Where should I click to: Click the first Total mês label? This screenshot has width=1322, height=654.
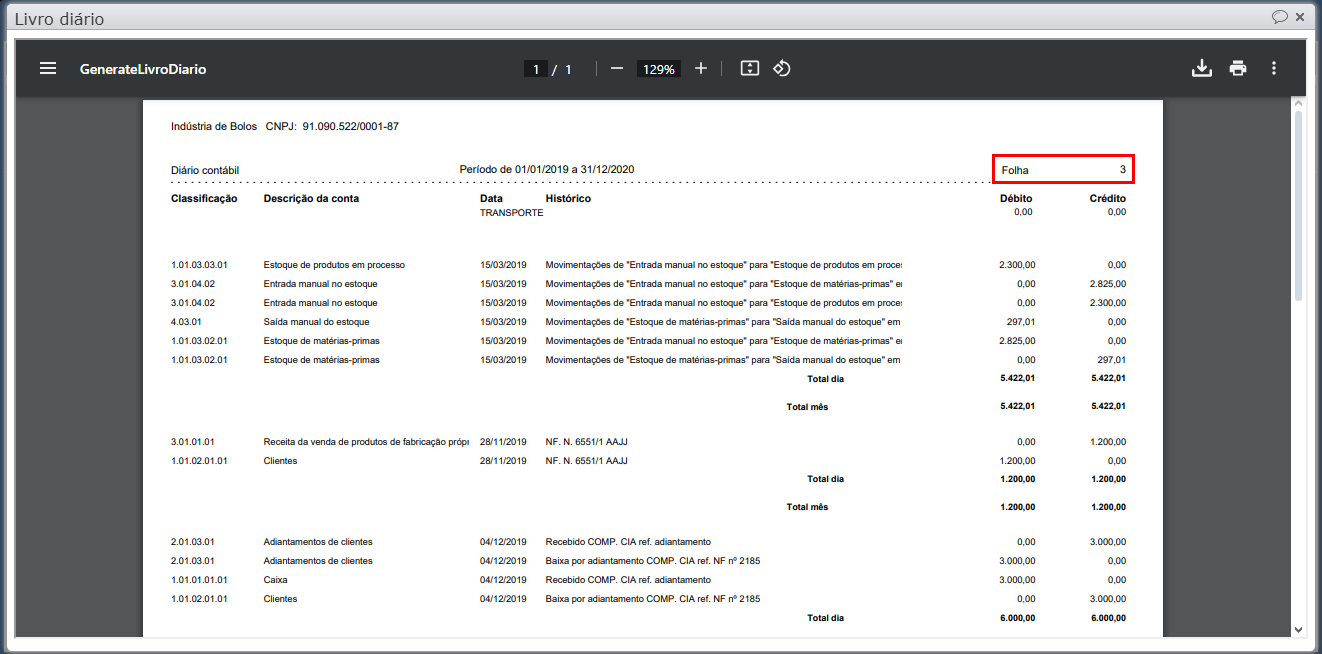pyautogui.click(x=807, y=407)
